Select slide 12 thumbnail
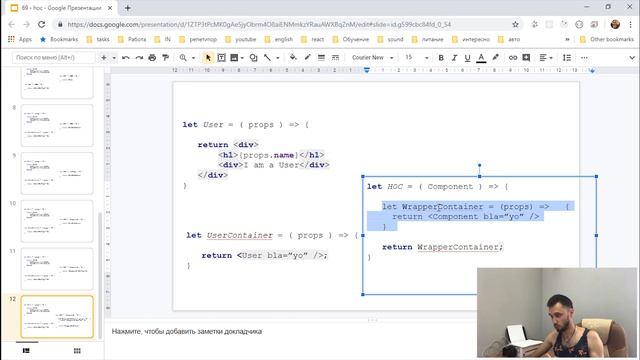Screen dimensions: 640x360 point(57,317)
